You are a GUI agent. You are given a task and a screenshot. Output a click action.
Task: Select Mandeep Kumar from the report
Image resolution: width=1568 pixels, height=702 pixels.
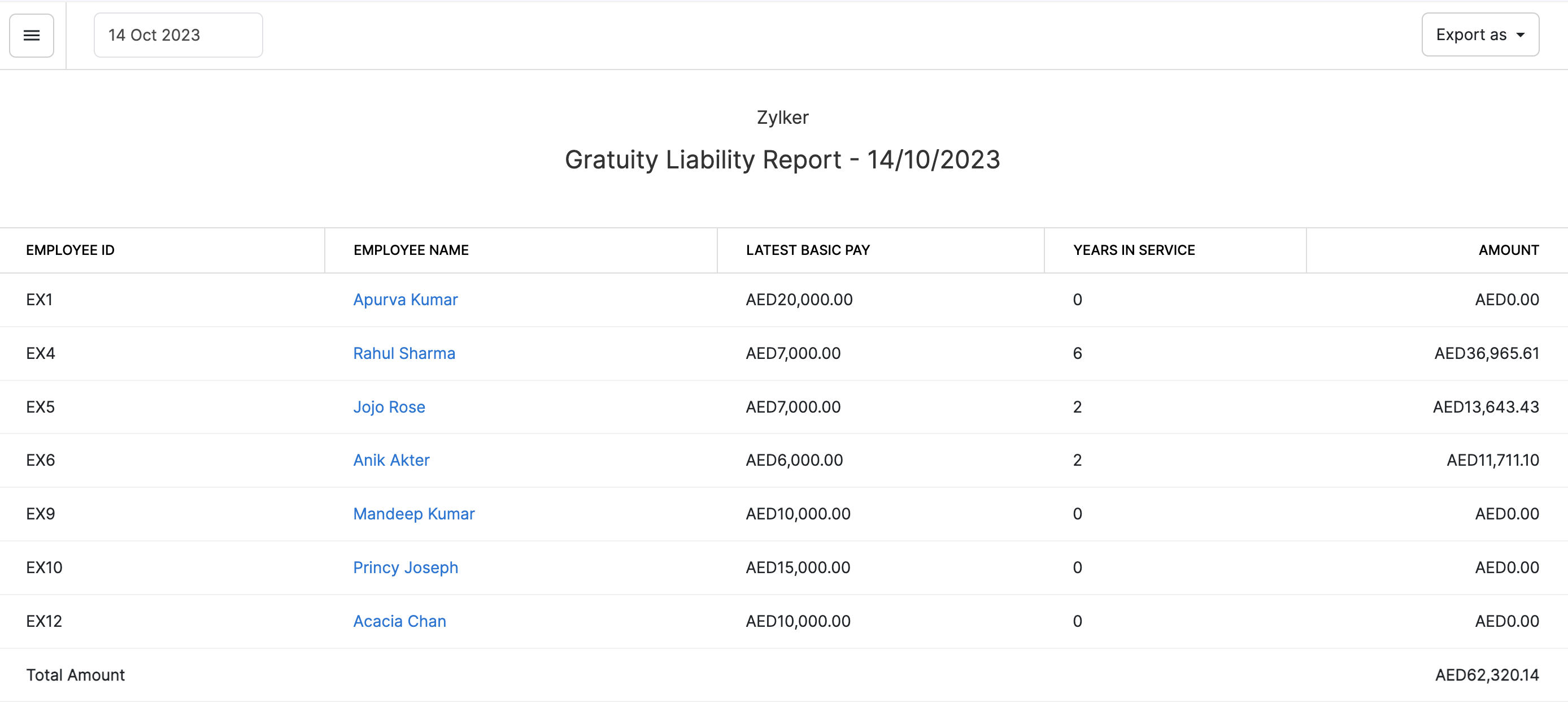click(413, 513)
